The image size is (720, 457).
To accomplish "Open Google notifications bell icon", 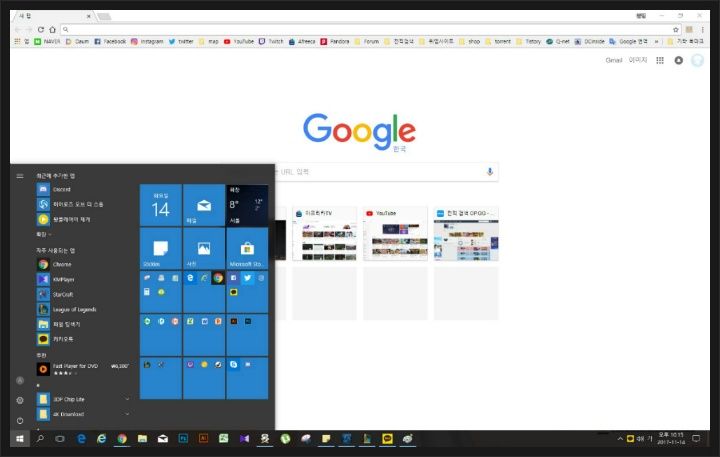I will [x=679, y=60].
